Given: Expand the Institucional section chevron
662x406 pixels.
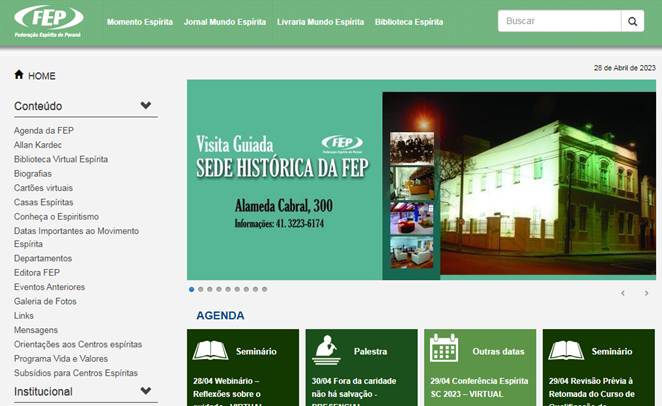Looking at the screenshot, I should coord(146,391).
